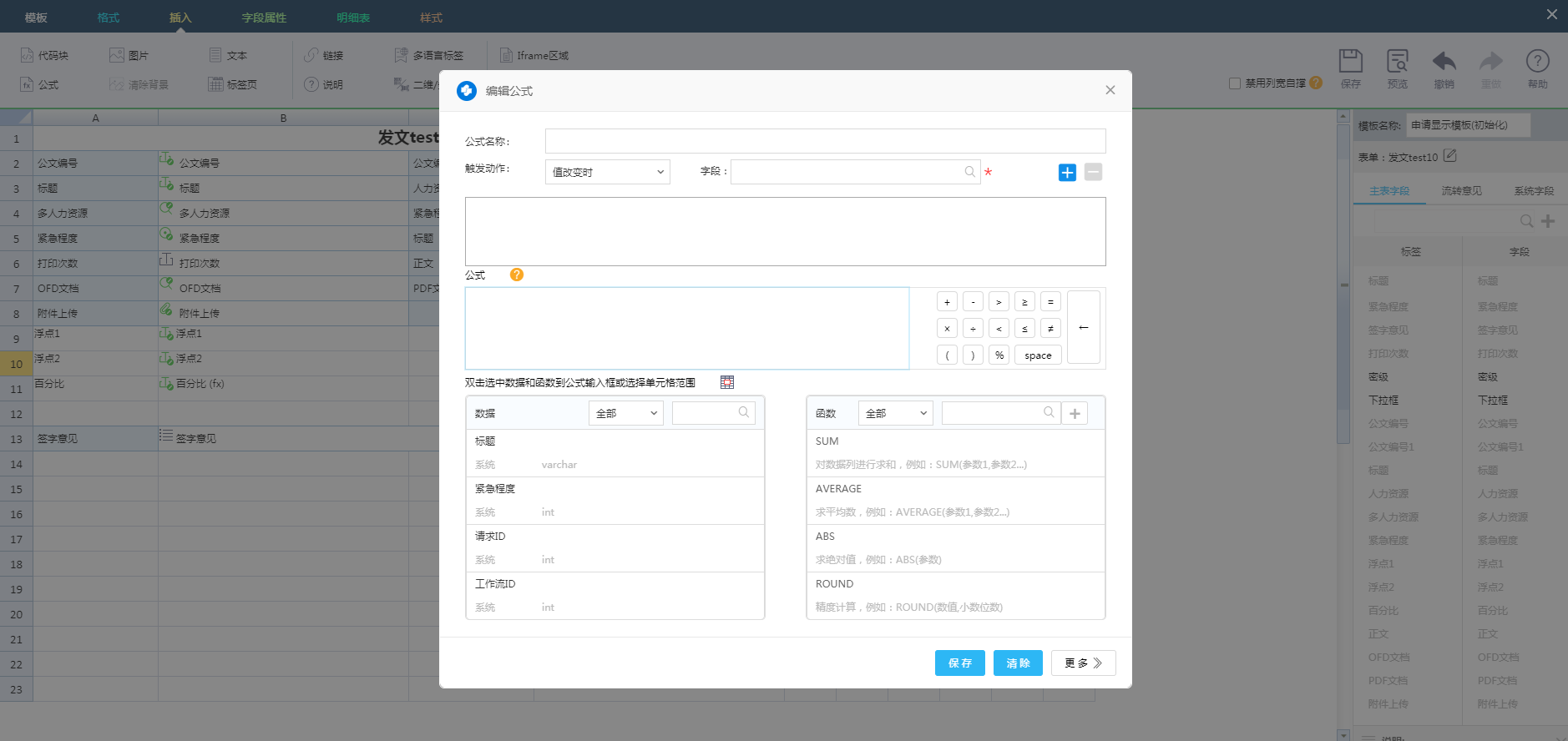Switch to the 流转意见 tab
This screenshot has width=1568, height=741.
1461,191
